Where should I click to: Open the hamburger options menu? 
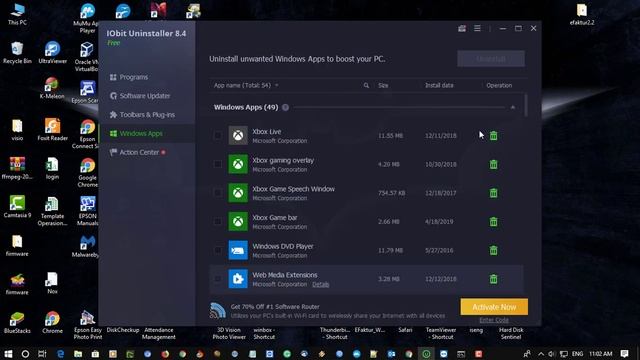click(477, 28)
